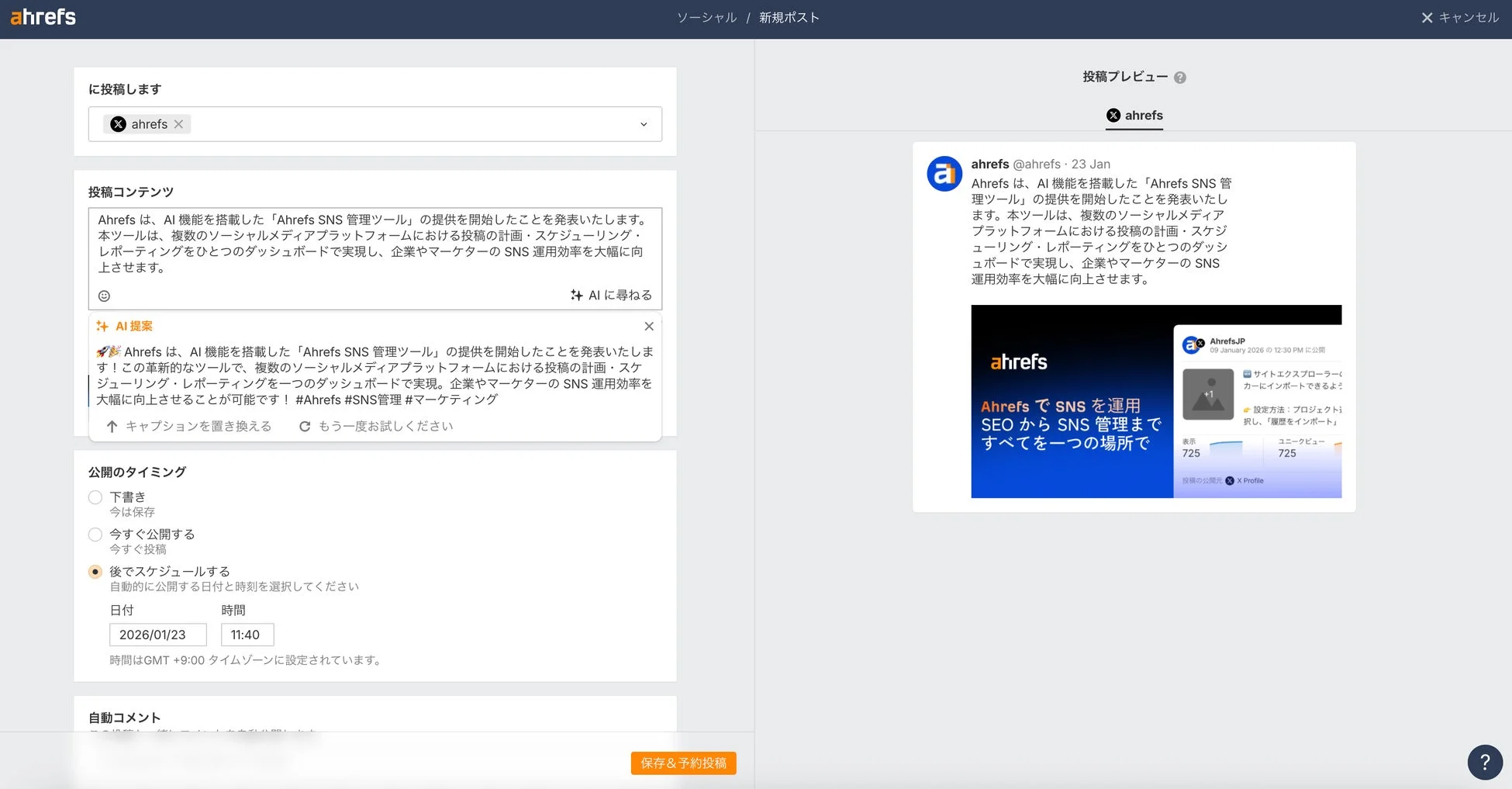Image resolution: width=1512 pixels, height=789 pixels.
Task: Select the 今すぐ公開する option
Action: (95, 535)
